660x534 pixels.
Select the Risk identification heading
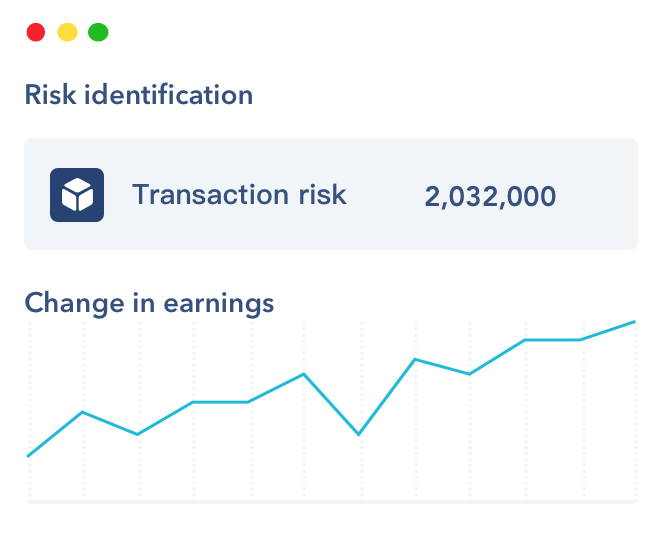pyautogui.click(x=138, y=95)
